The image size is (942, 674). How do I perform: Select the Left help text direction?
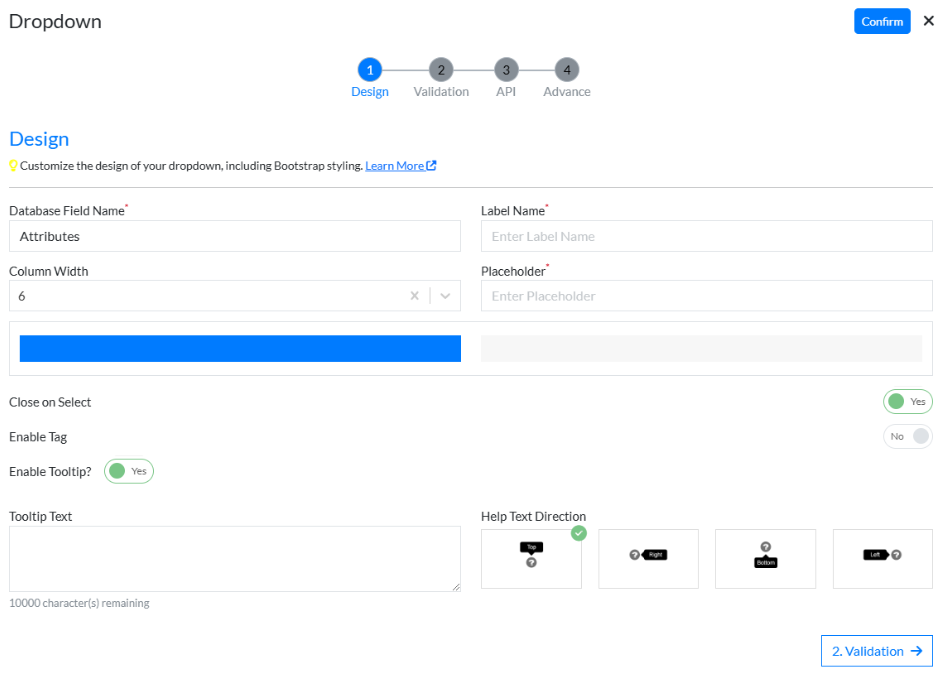click(882, 558)
